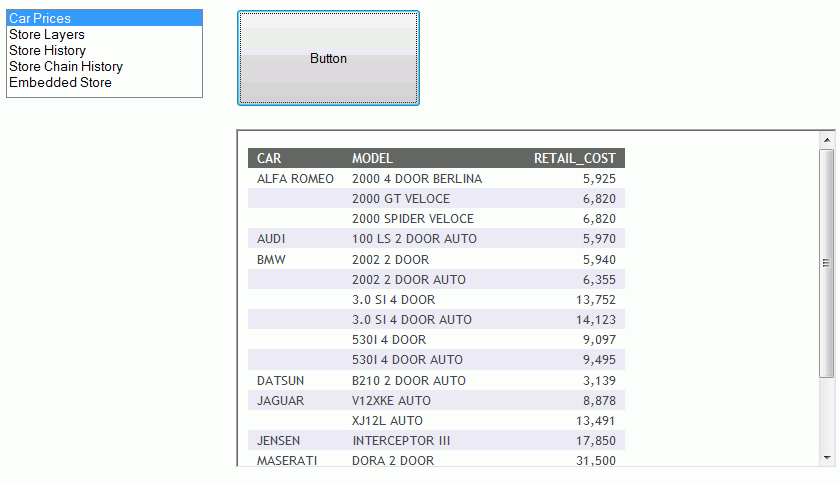840x482 pixels.
Task: Select Embedded Store in the list
Action: 104,82
